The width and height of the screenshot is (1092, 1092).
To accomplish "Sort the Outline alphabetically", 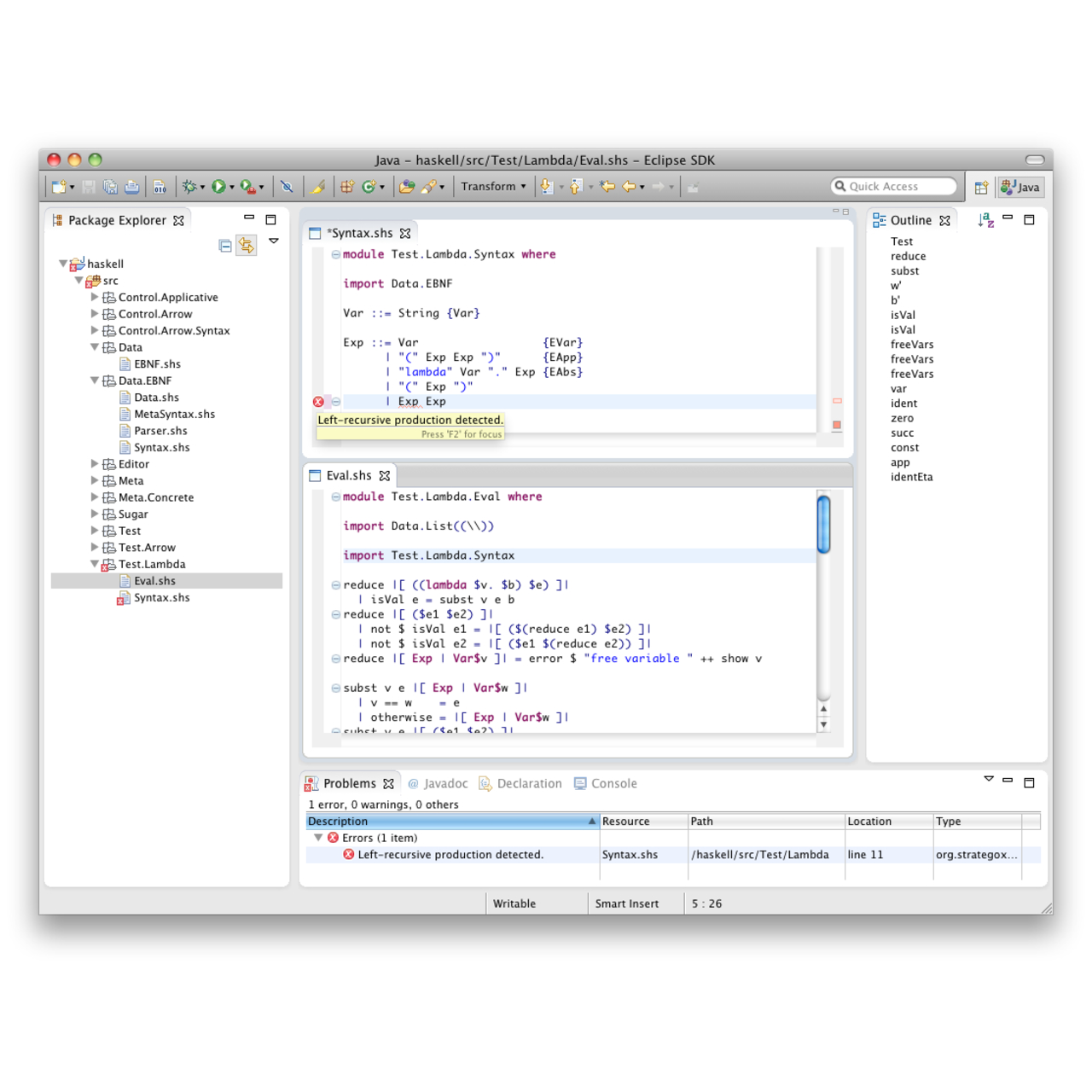I will point(985,220).
